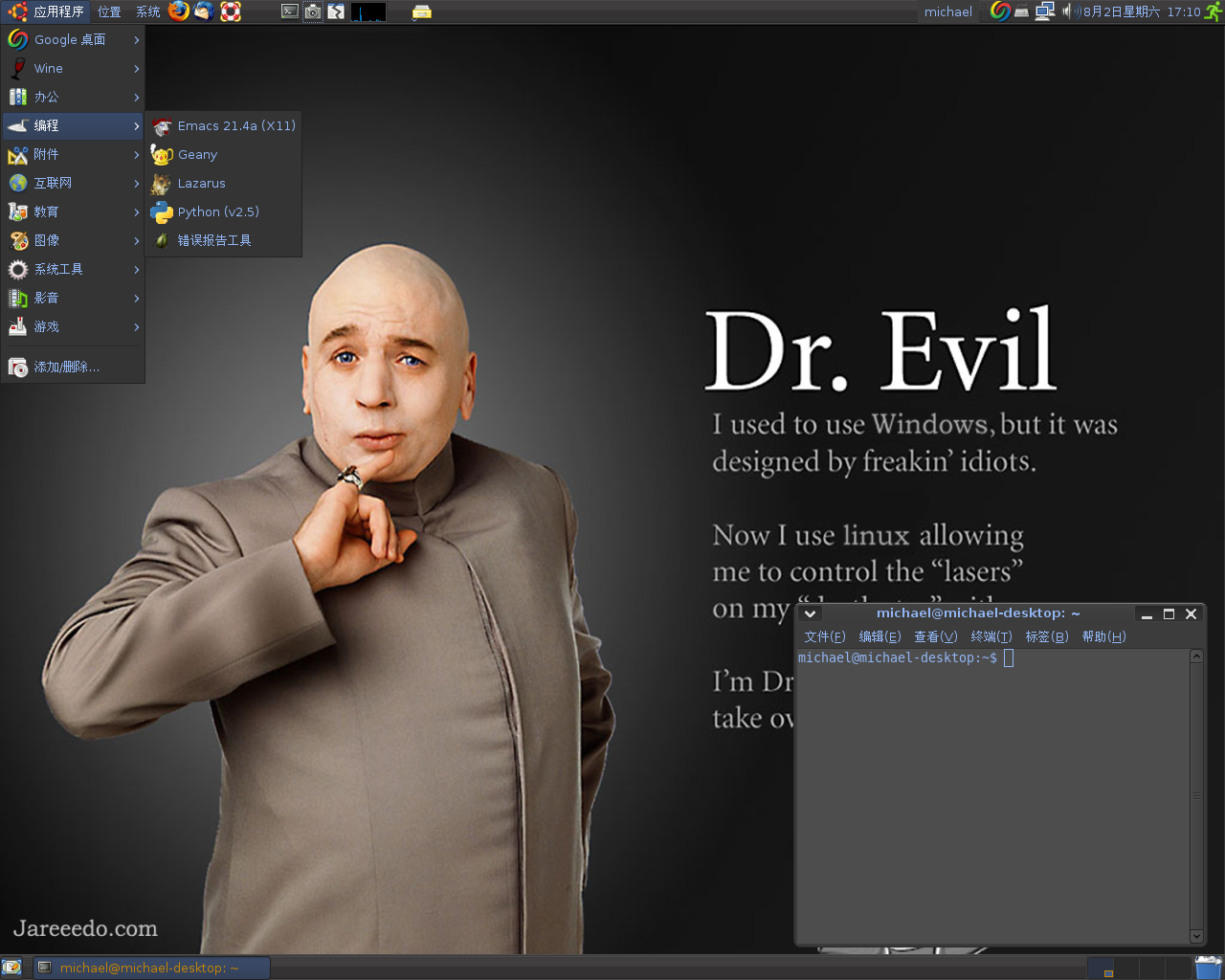The width and height of the screenshot is (1225, 980).
Task: Click the Geany teapot icon
Action: [x=162, y=154]
